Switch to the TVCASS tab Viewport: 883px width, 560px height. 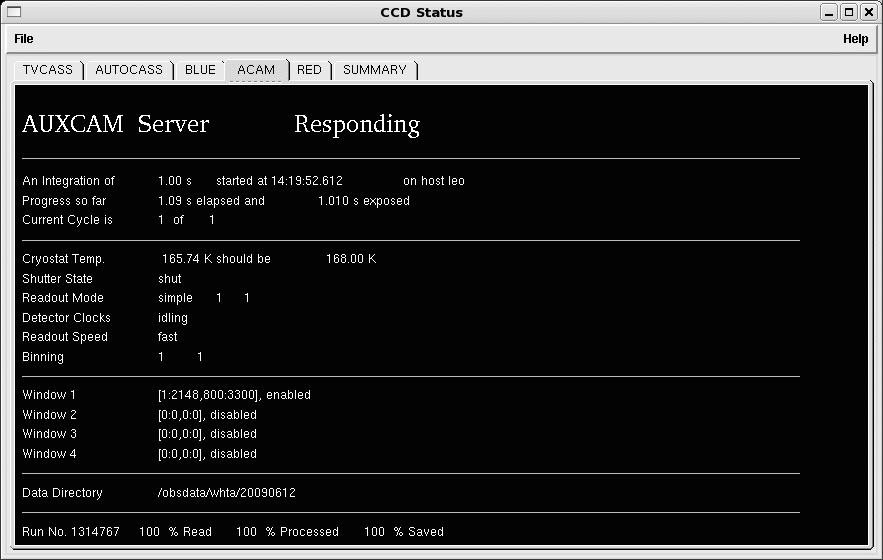point(48,70)
